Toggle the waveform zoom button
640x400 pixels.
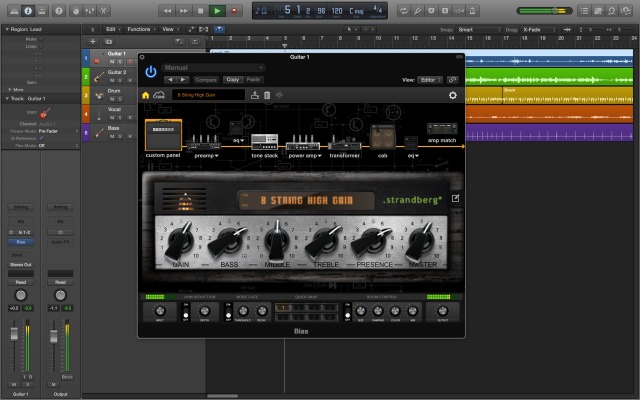click(567, 29)
